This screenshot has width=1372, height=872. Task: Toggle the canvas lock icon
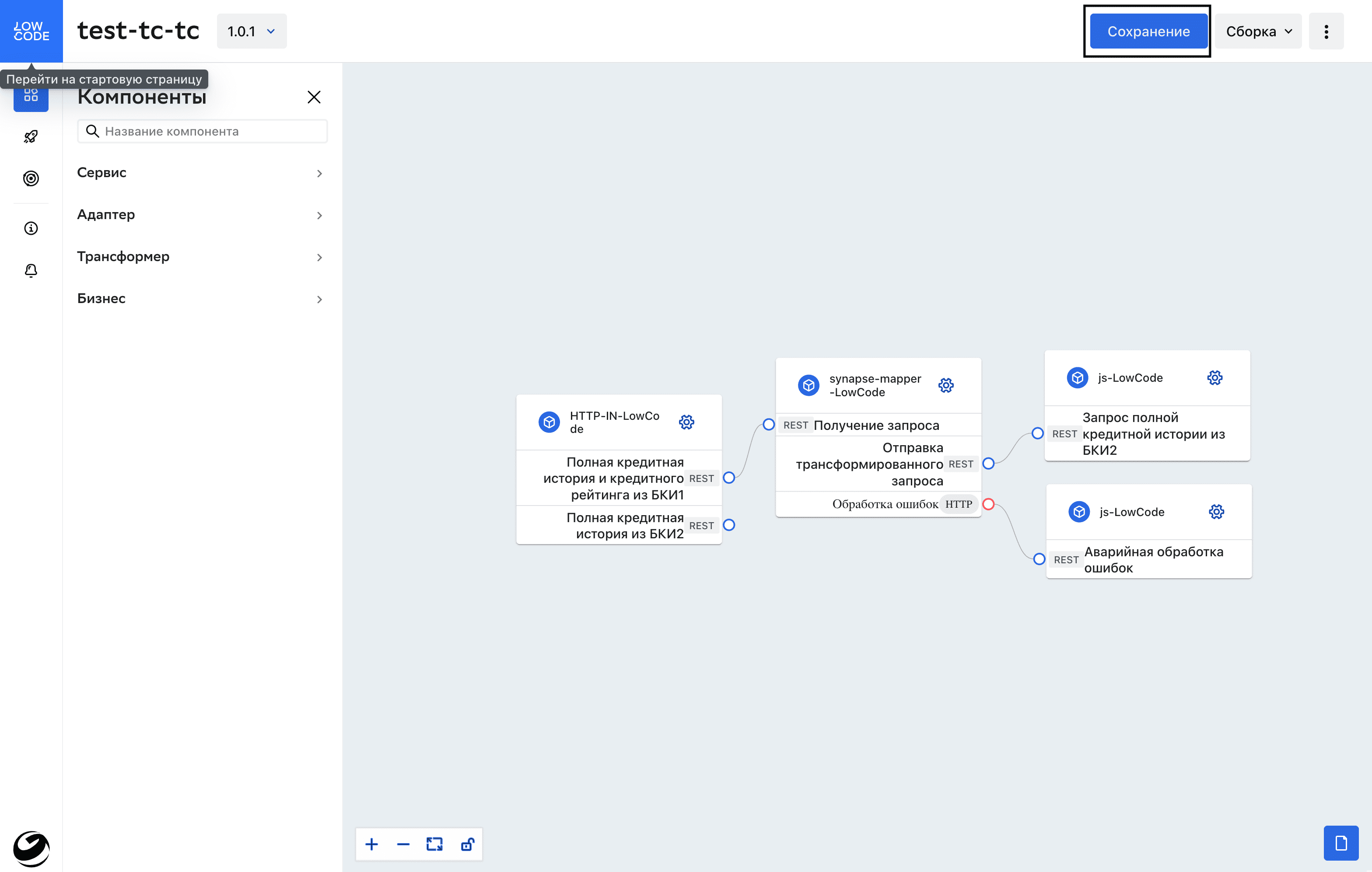click(467, 844)
